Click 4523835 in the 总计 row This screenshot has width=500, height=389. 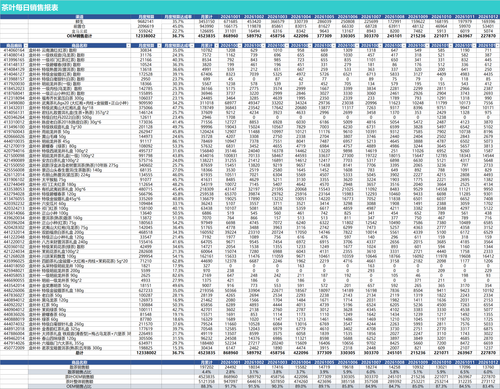[x=207, y=353]
